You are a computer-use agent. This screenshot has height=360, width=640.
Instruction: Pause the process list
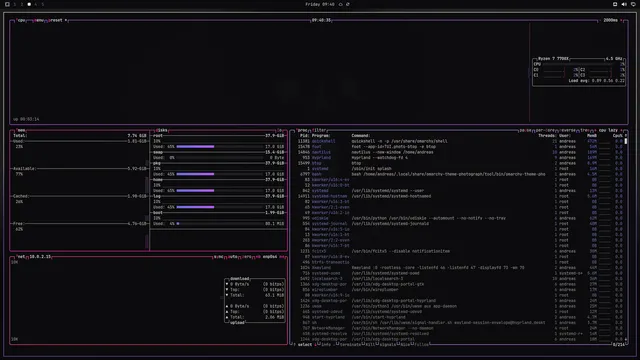click(x=525, y=130)
